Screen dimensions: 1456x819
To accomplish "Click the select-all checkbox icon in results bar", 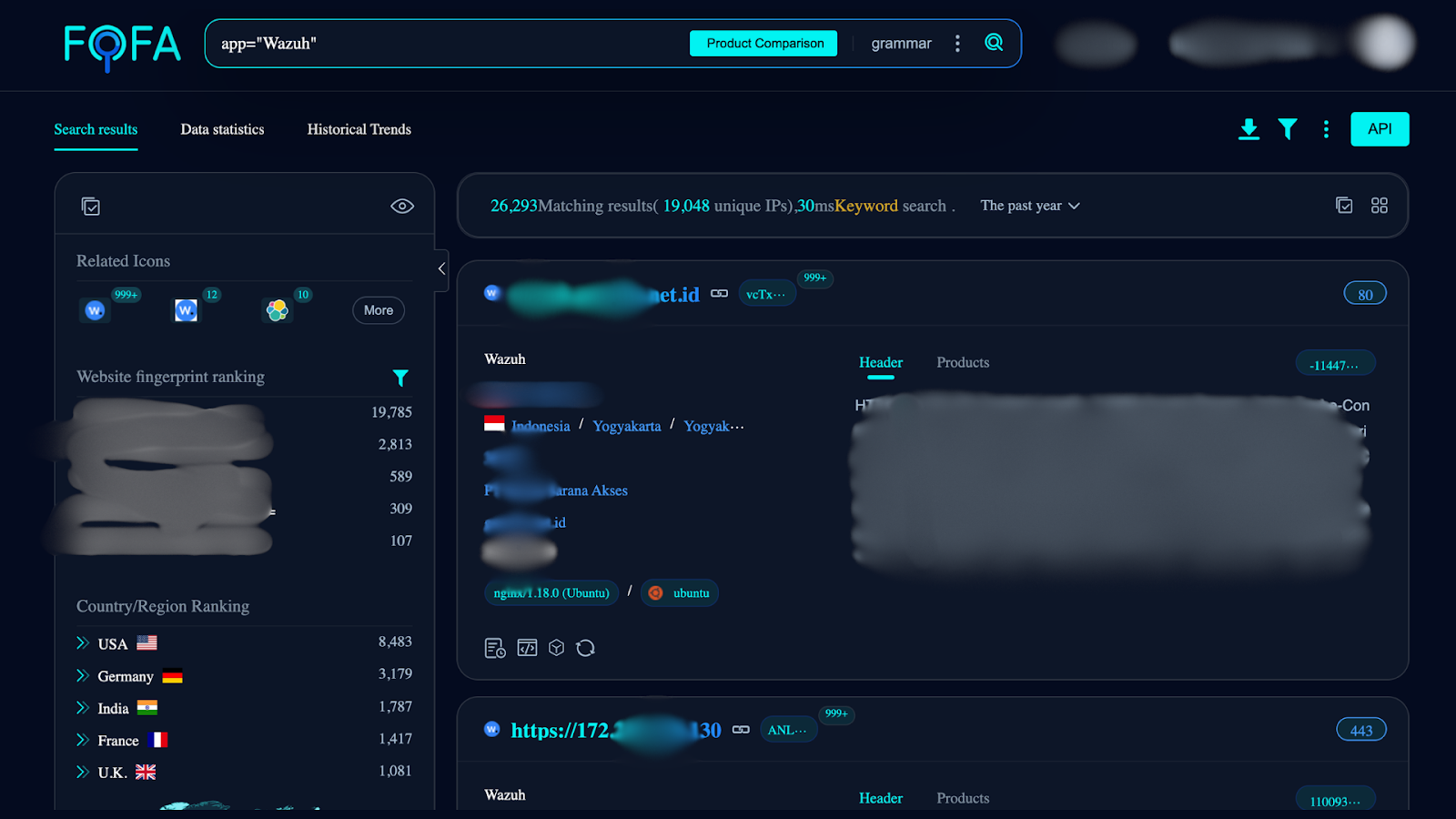I will coord(1344,206).
